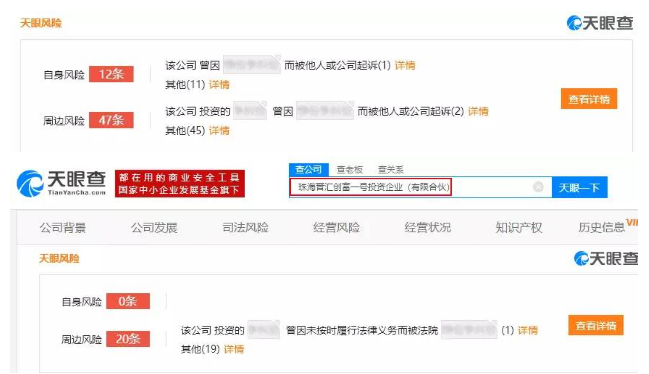Open the 公司背景 navigation tab
This screenshot has height=374, width=649.
point(63,228)
